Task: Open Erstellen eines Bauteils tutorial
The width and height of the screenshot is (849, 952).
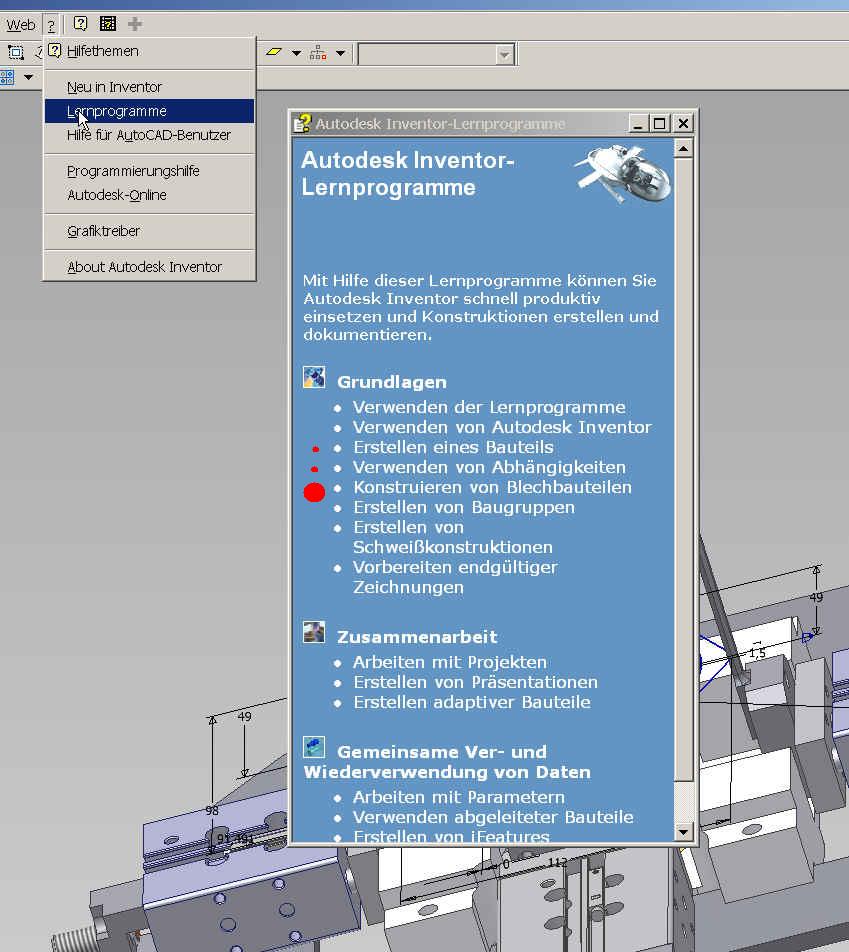Action: click(x=454, y=447)
